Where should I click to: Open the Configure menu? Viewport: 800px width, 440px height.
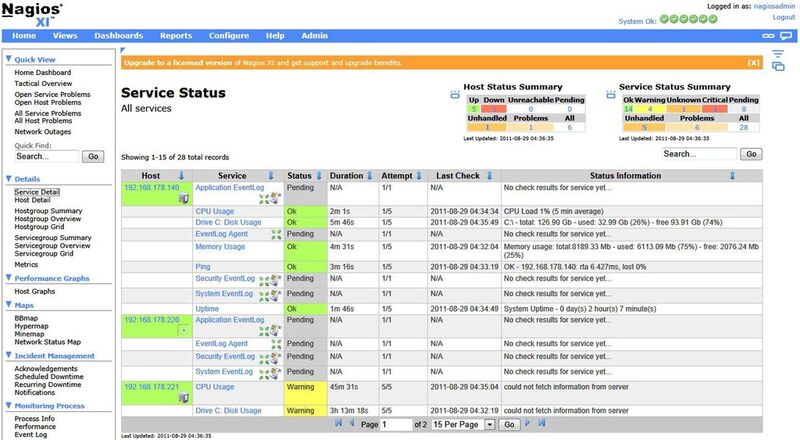pyautogui.click(x=229, y=35)
